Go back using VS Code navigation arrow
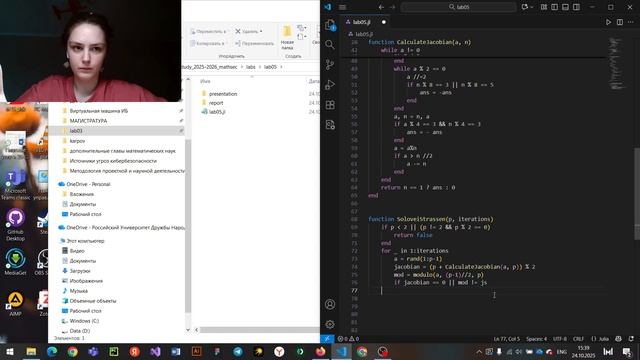This screenshot has width=640, height=360. pos(381,7)
